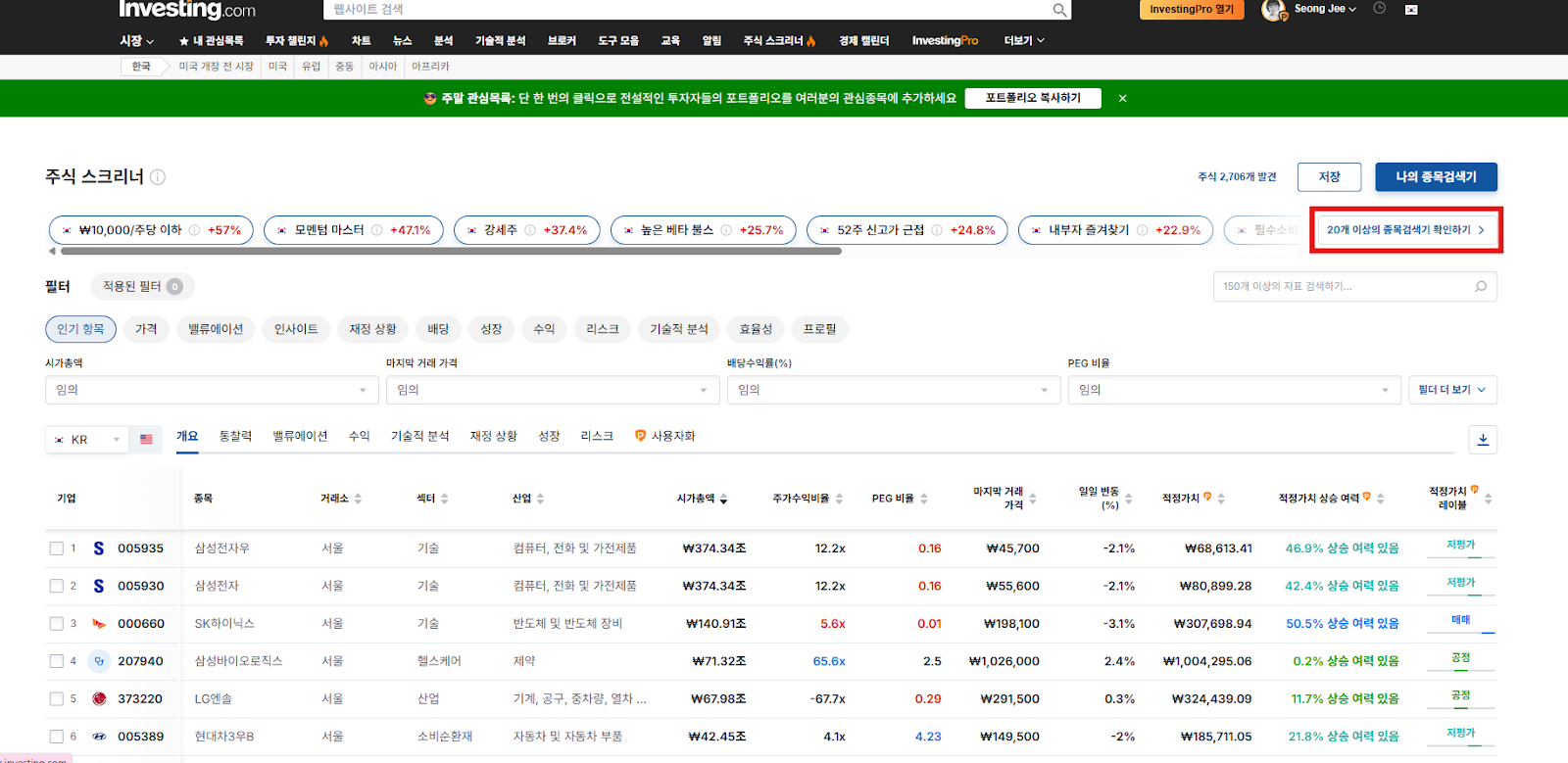Click the 저장 button
Image resolution: width=1568 pixels, height=763 pixels.
pyautogui.click(x=1329, y=177)
